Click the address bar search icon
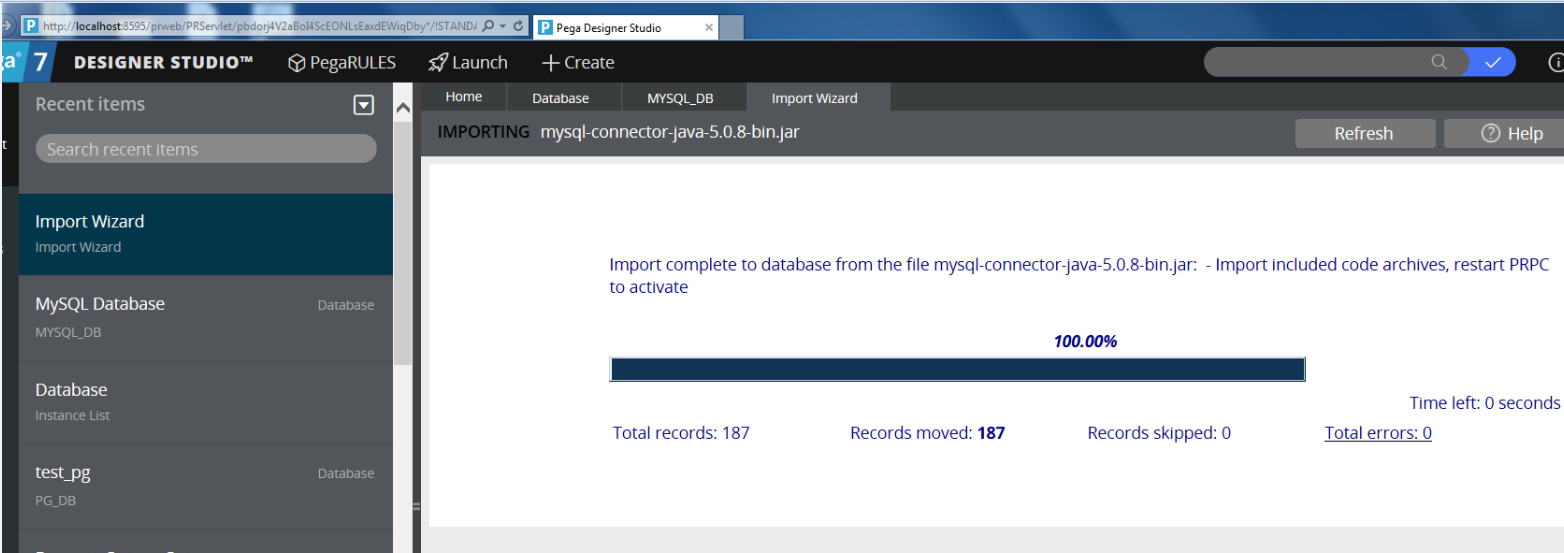The image size is (1564, 553). [x=488, y=26]
